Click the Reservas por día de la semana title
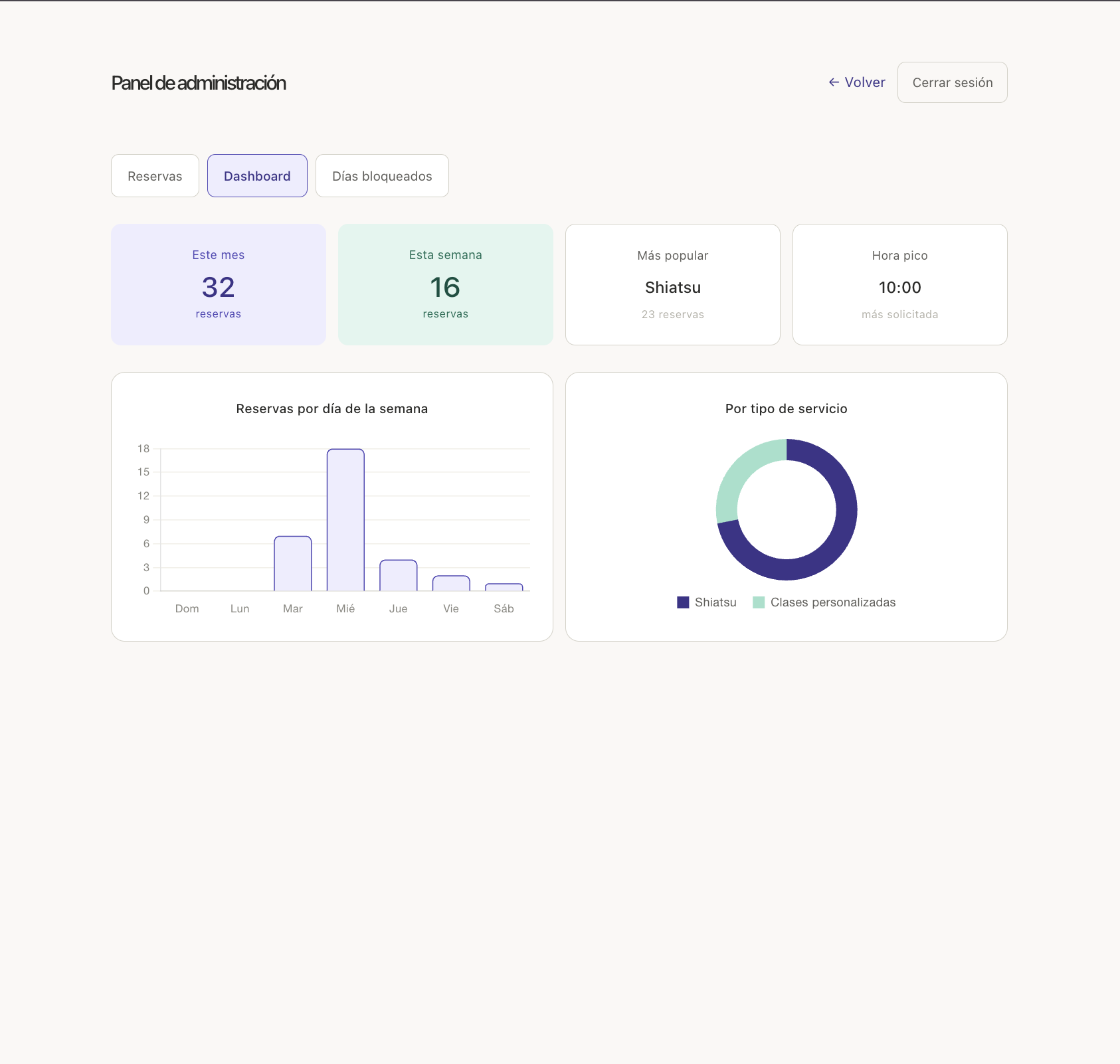 click(332, 409)
